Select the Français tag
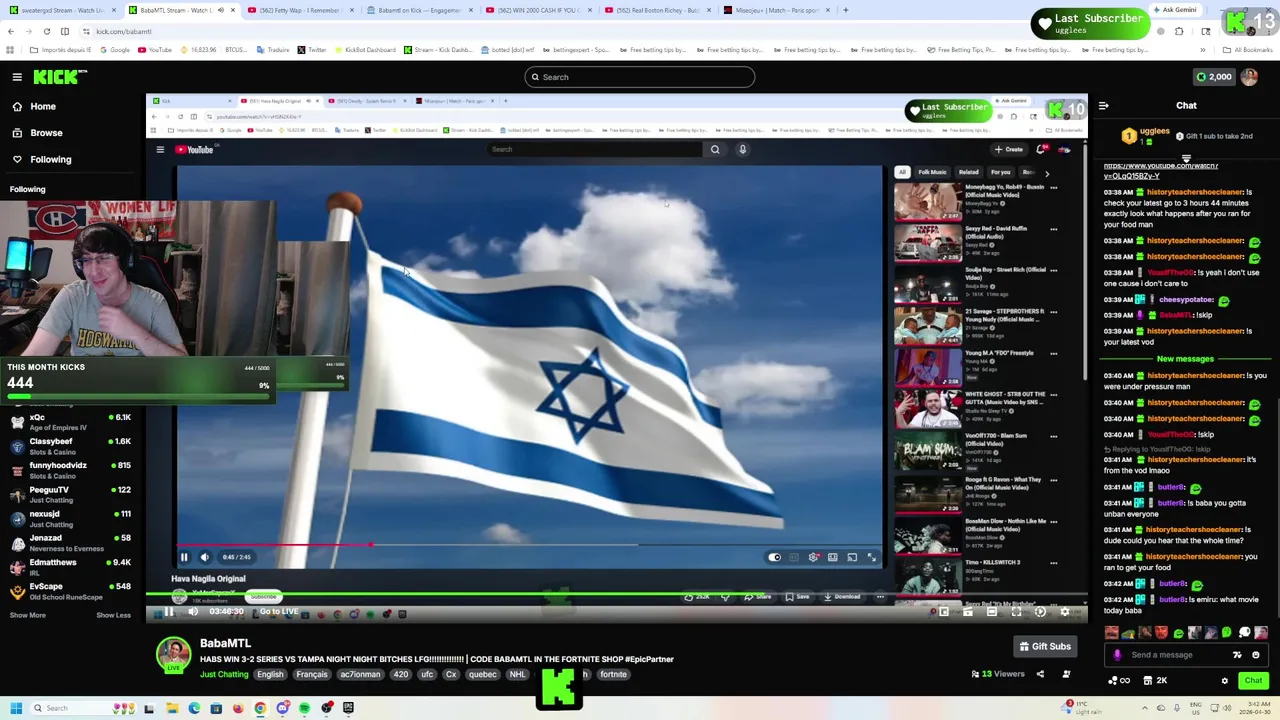The image size is (1280, 720). point(311,674)
